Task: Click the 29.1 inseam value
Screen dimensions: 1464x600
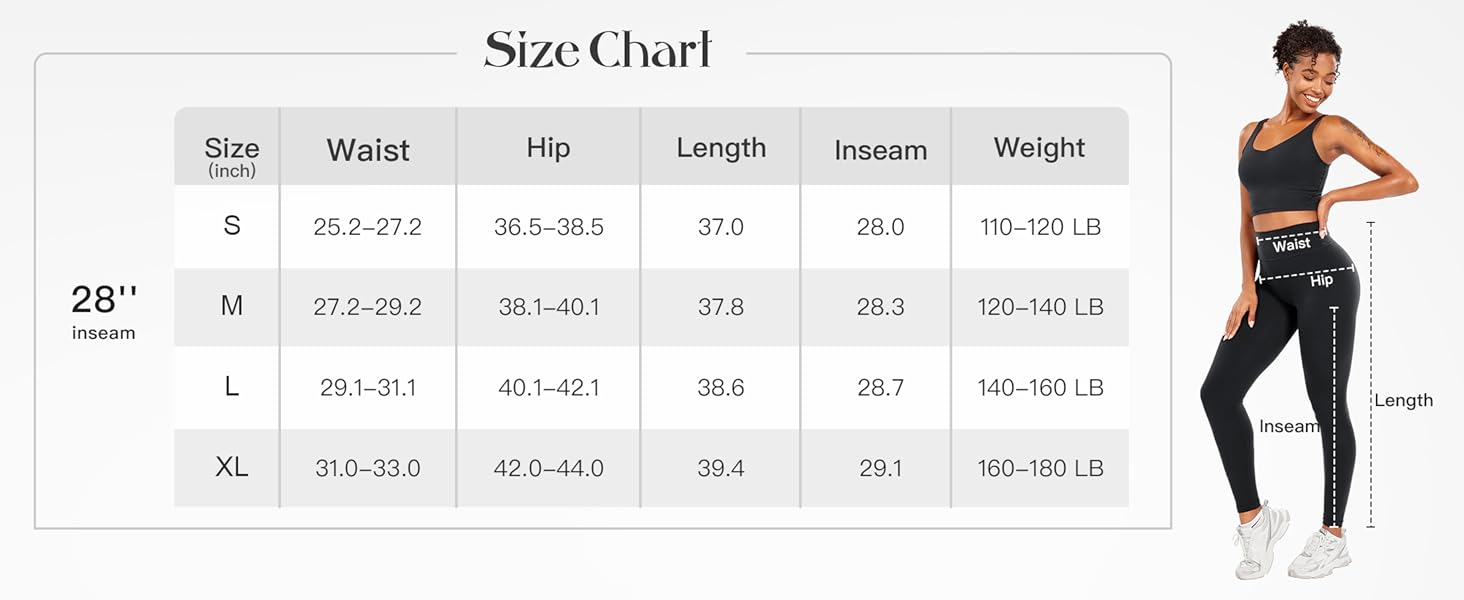Action: 880,468
